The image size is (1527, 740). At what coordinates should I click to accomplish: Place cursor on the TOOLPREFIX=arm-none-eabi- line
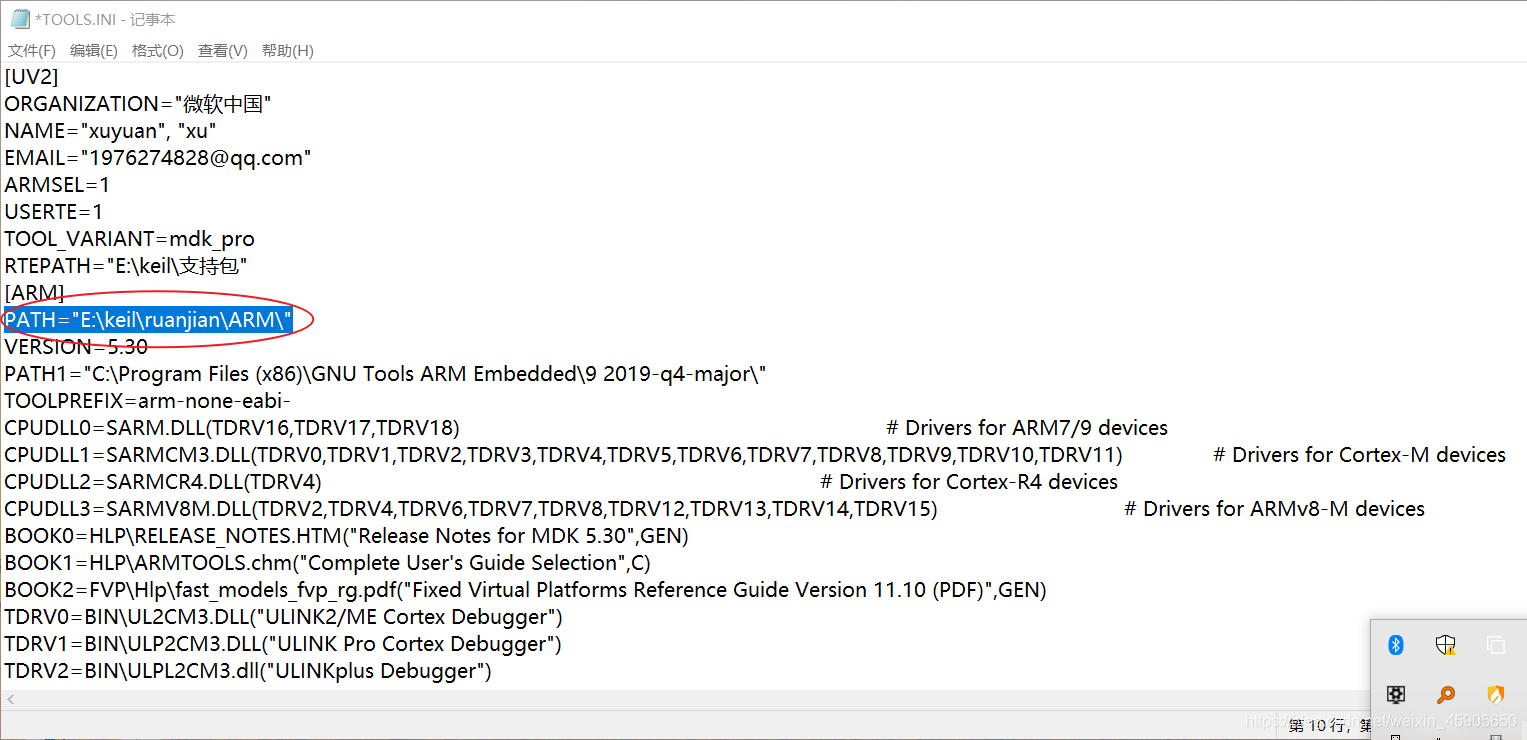pyautogui.click(x=148, y=401)
